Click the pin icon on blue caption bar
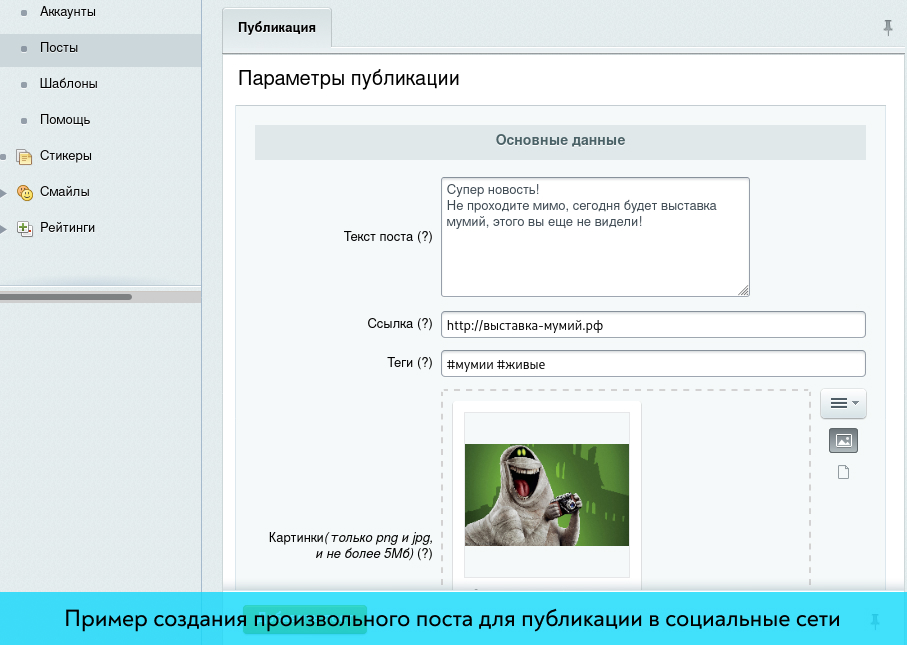The image size is (907, 645). pyautogui.click(x=876, y=620)
